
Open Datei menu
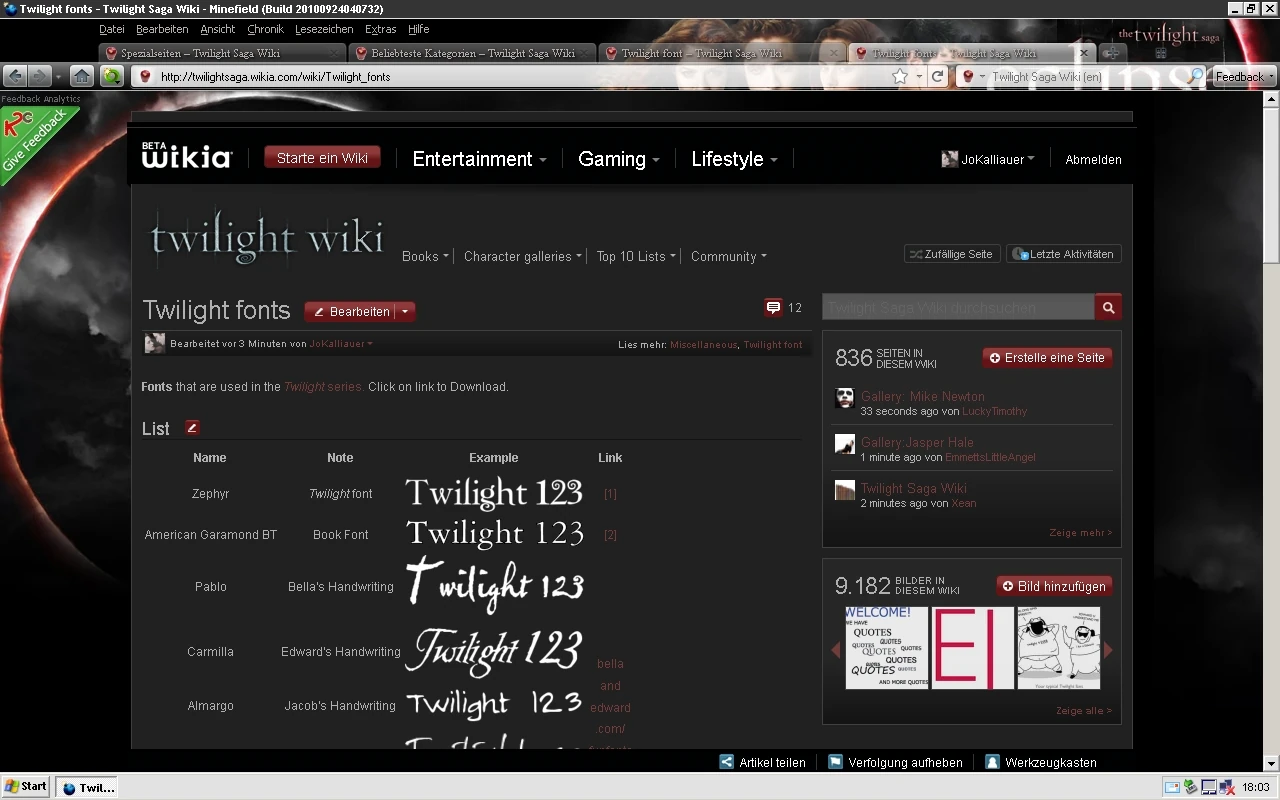tap(112, 29)
